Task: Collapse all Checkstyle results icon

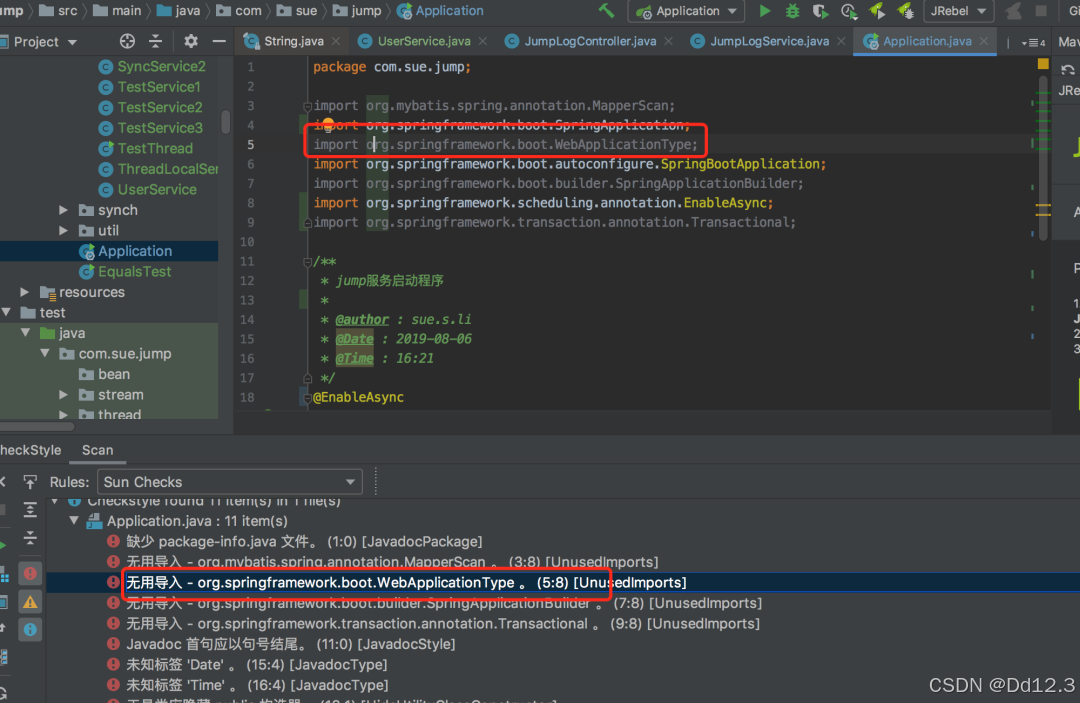Action: click(30, 538)
